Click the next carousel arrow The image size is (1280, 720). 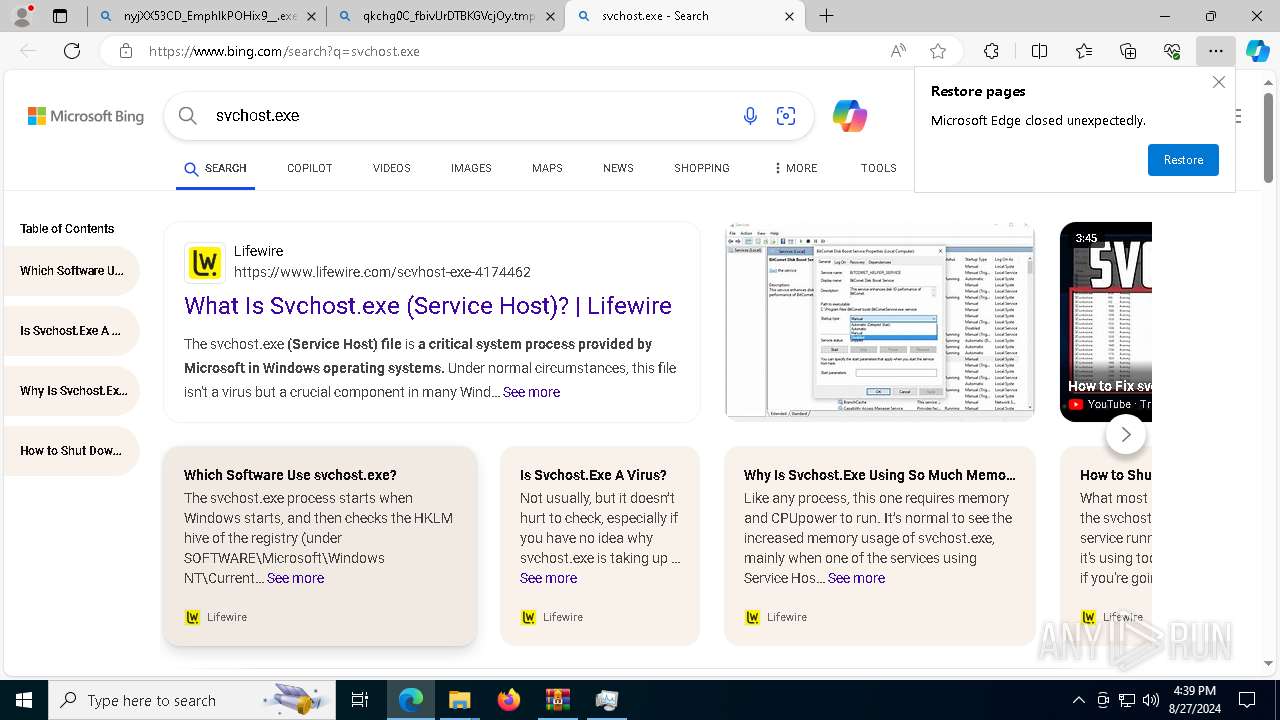(1125, 434)
